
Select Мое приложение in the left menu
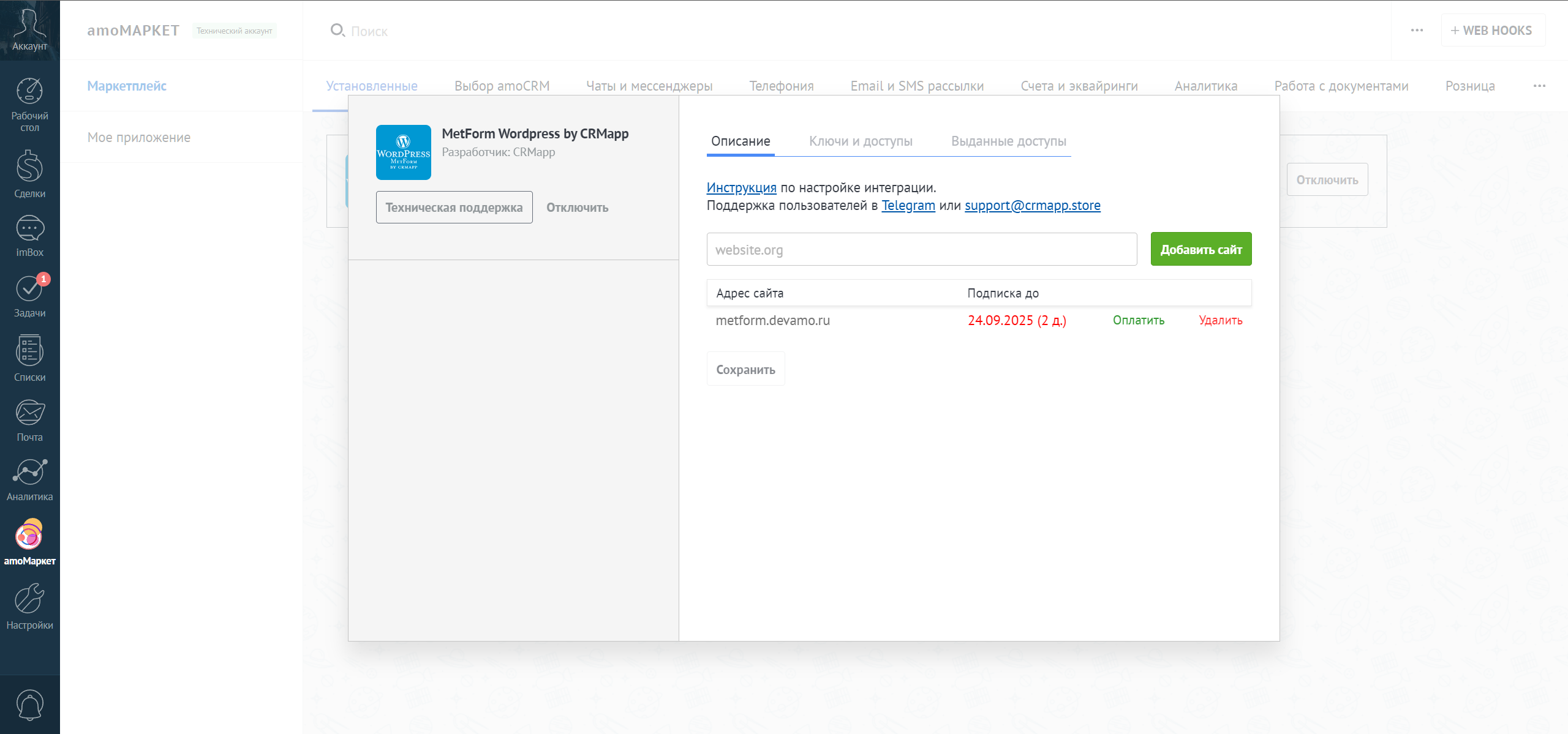pyautogui.click(x=139, y=137)
